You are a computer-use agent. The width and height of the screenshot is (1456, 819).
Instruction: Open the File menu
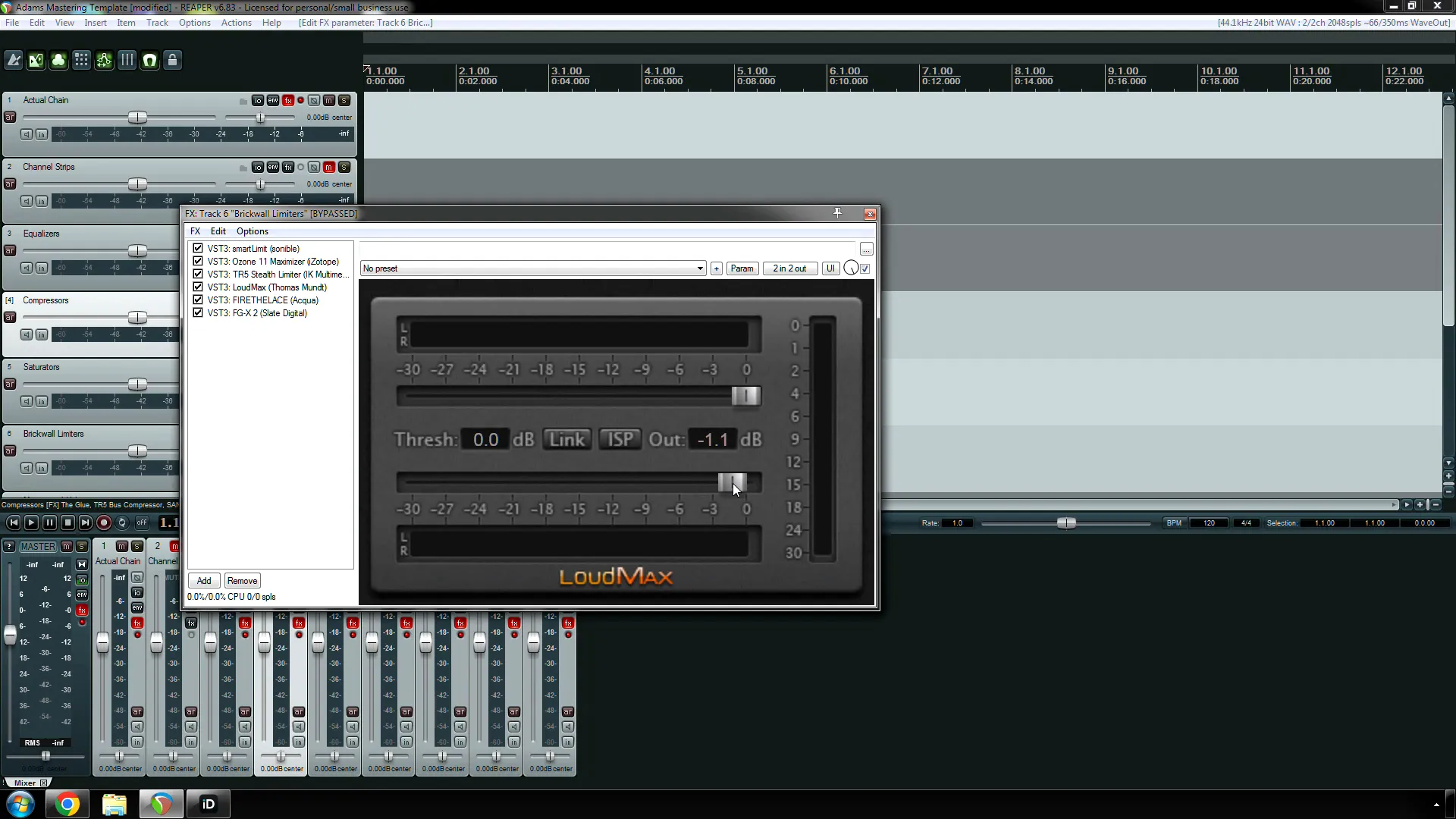[12, 23]
